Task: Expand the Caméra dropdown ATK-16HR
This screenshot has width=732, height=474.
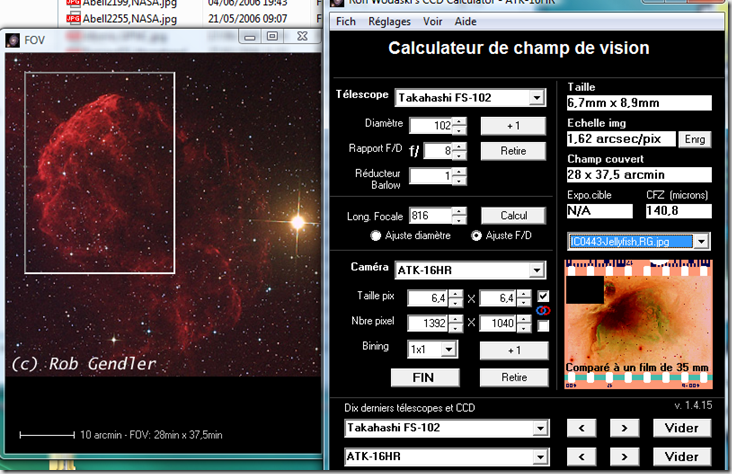Action: [537, 270]
